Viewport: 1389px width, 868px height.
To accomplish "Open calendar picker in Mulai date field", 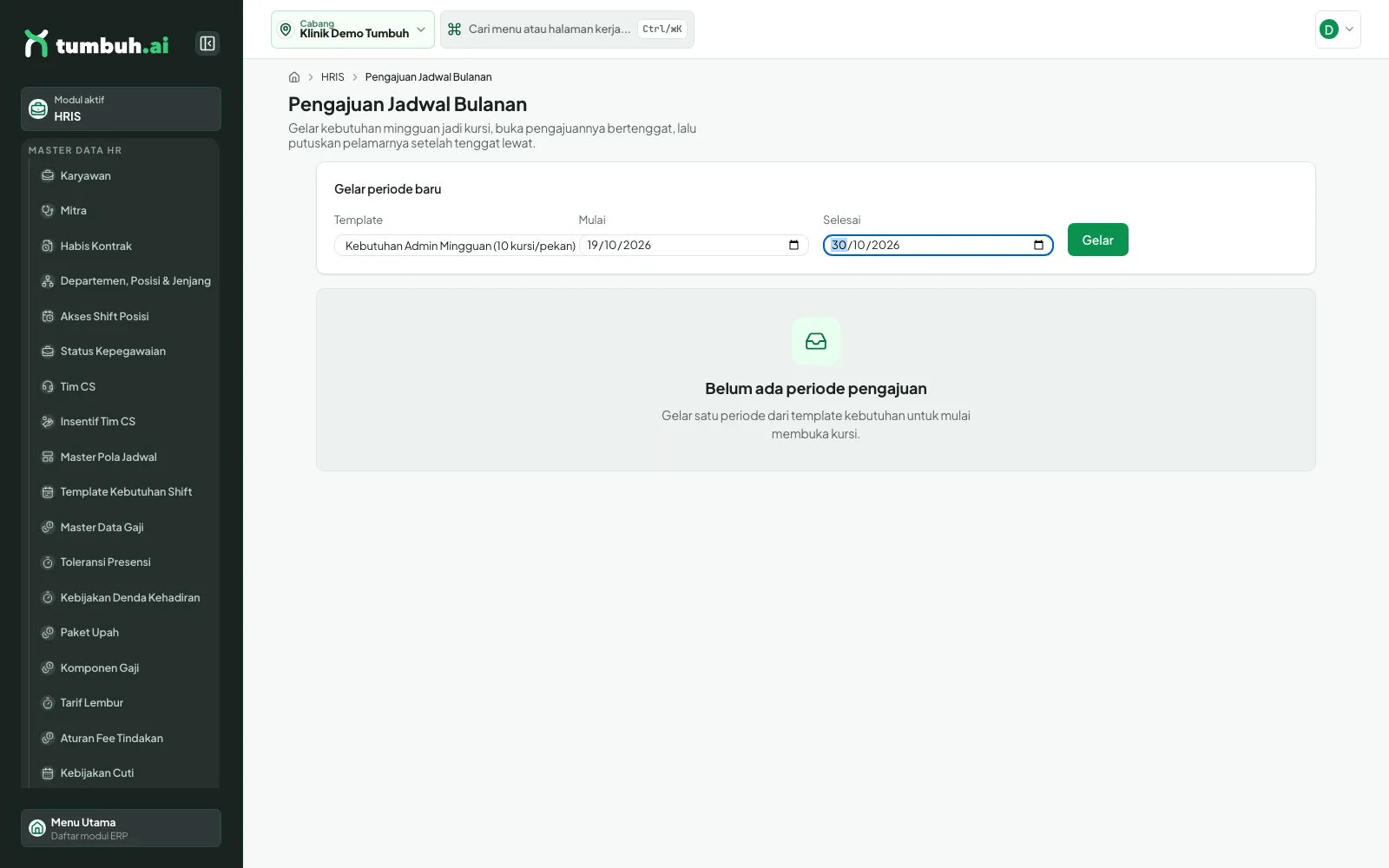I will (793, 245).
